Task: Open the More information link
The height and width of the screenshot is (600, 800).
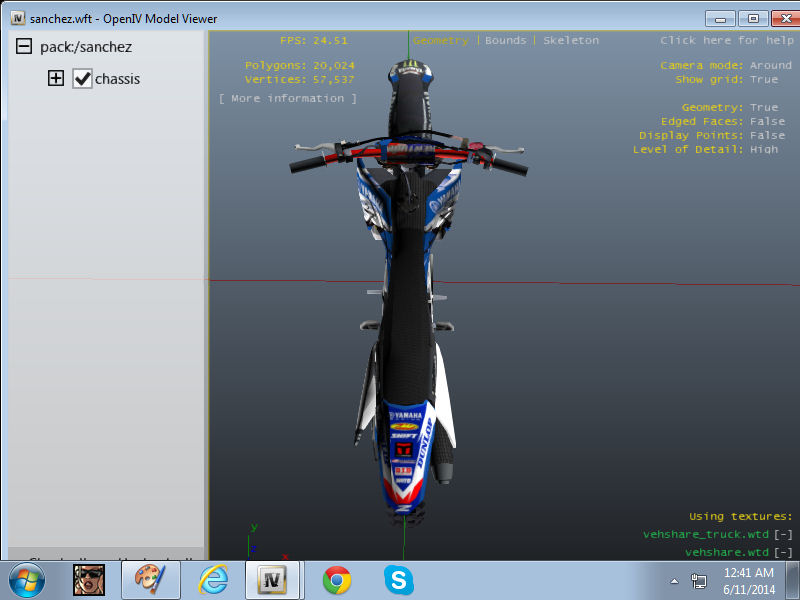Action: click(288, 98)
